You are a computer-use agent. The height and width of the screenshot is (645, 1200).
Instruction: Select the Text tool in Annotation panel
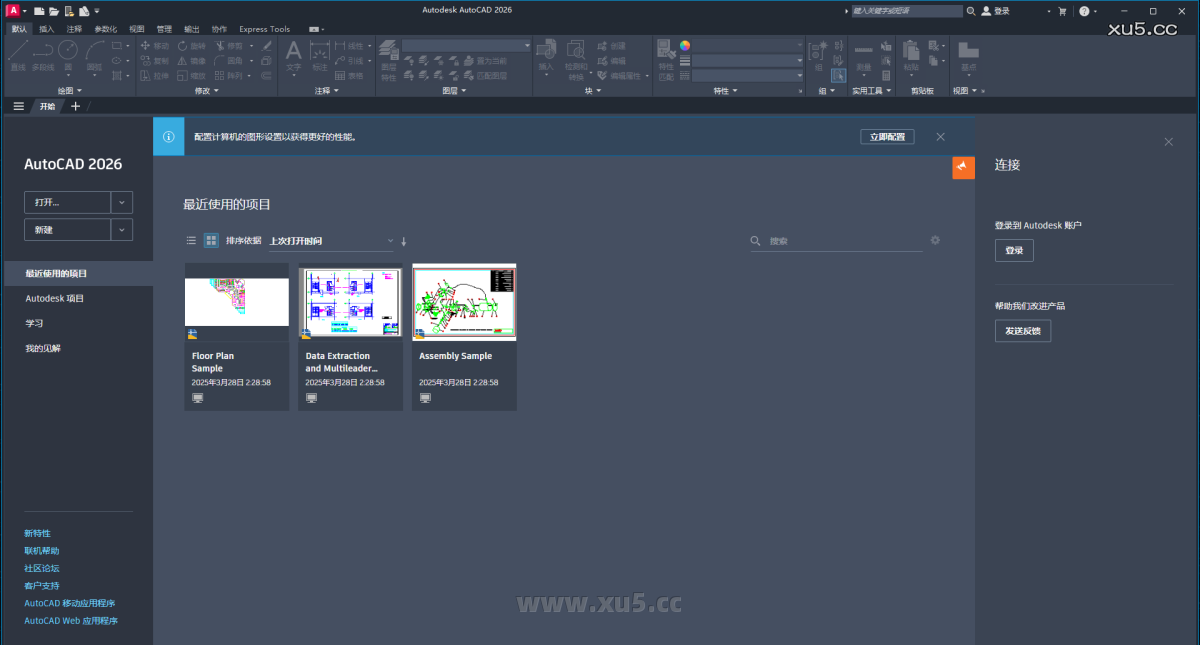point(293,48)
